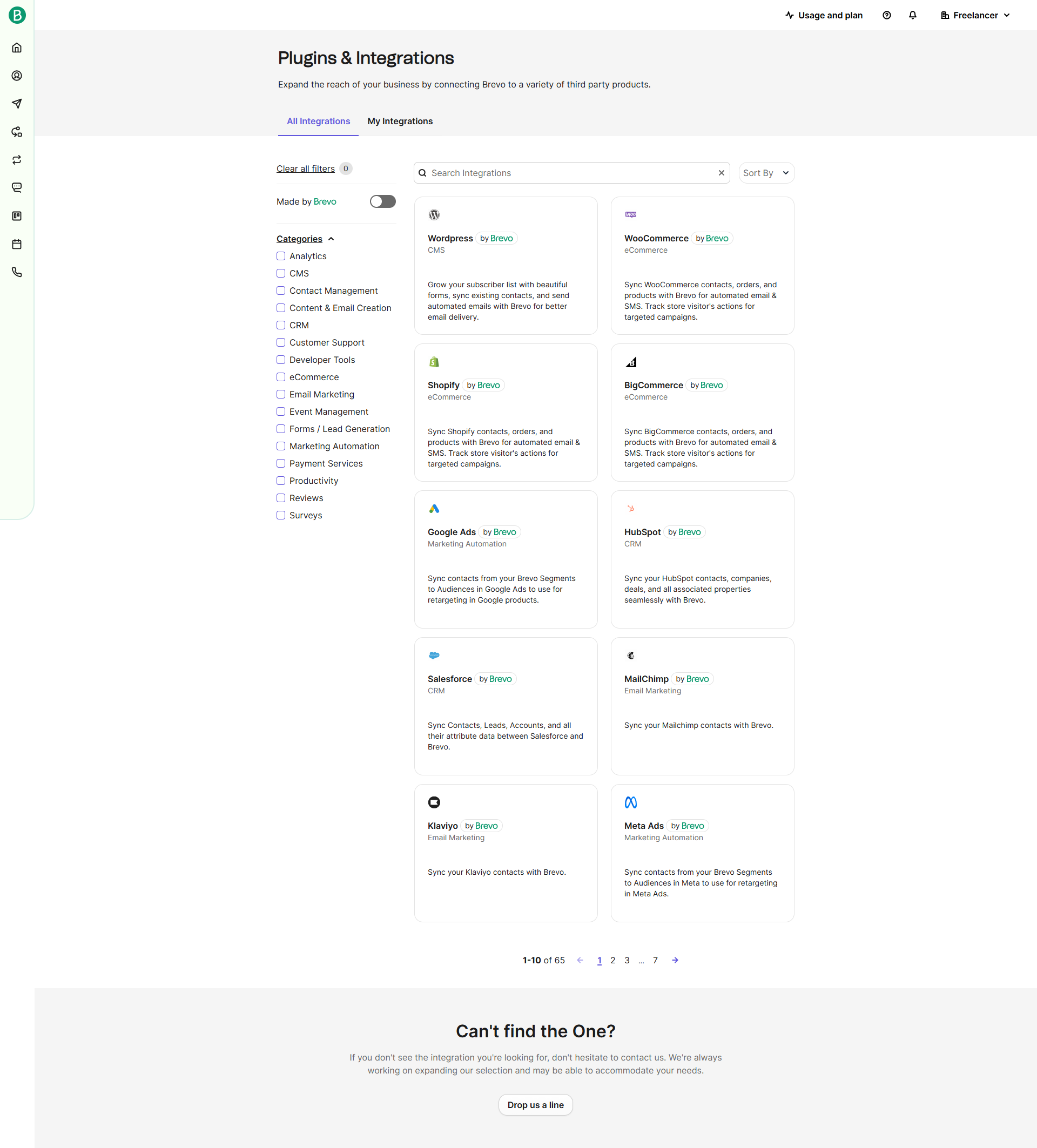
Task: Check the Contact Management category
Action: pyautogui.click(x=281, y=291)
